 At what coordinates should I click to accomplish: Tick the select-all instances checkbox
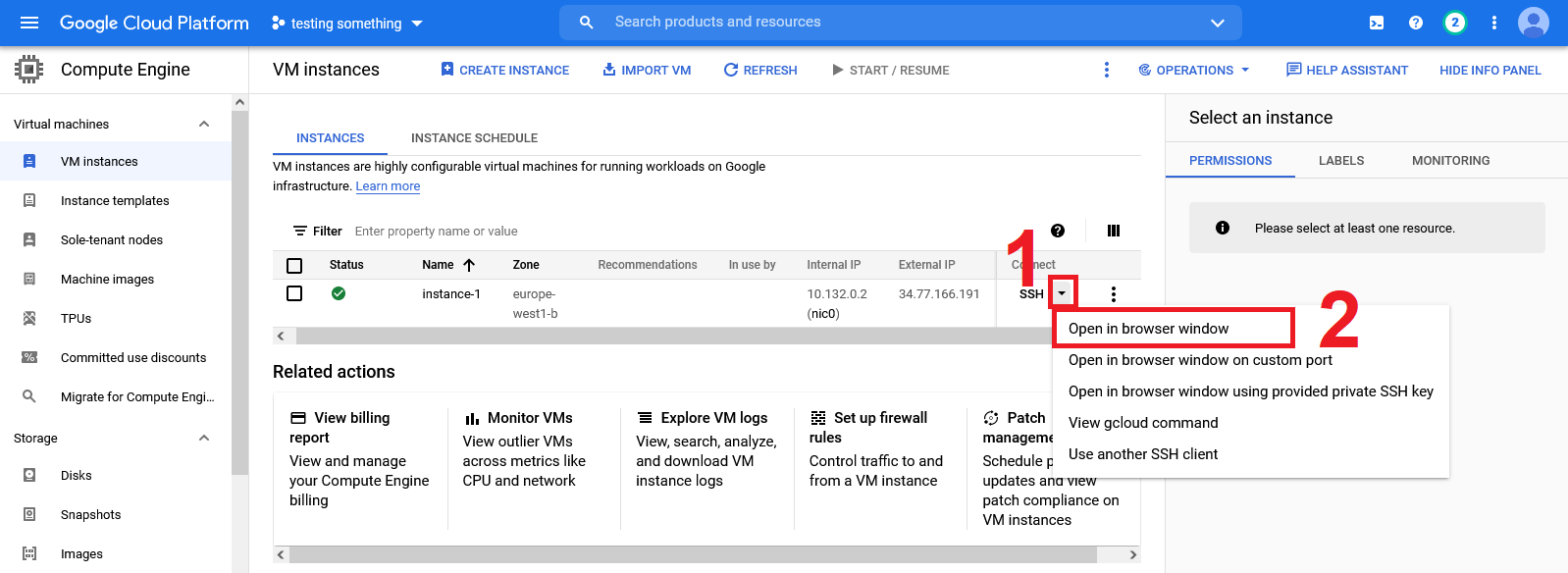tap(294, 265)
